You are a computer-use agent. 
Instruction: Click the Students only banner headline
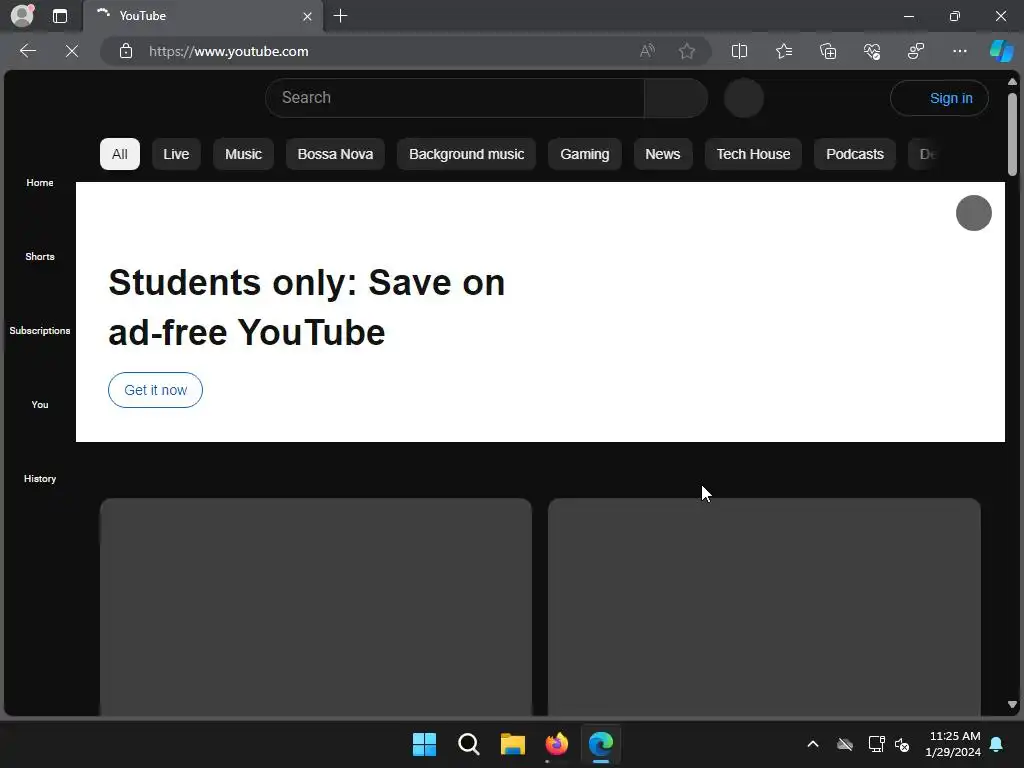[306, 307]
